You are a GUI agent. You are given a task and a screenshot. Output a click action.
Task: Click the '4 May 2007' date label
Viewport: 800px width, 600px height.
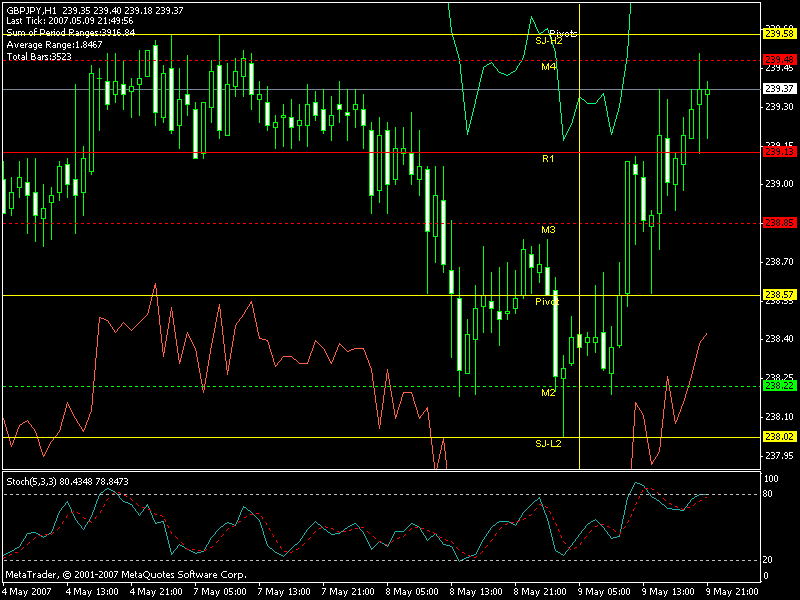coord(27,592)
